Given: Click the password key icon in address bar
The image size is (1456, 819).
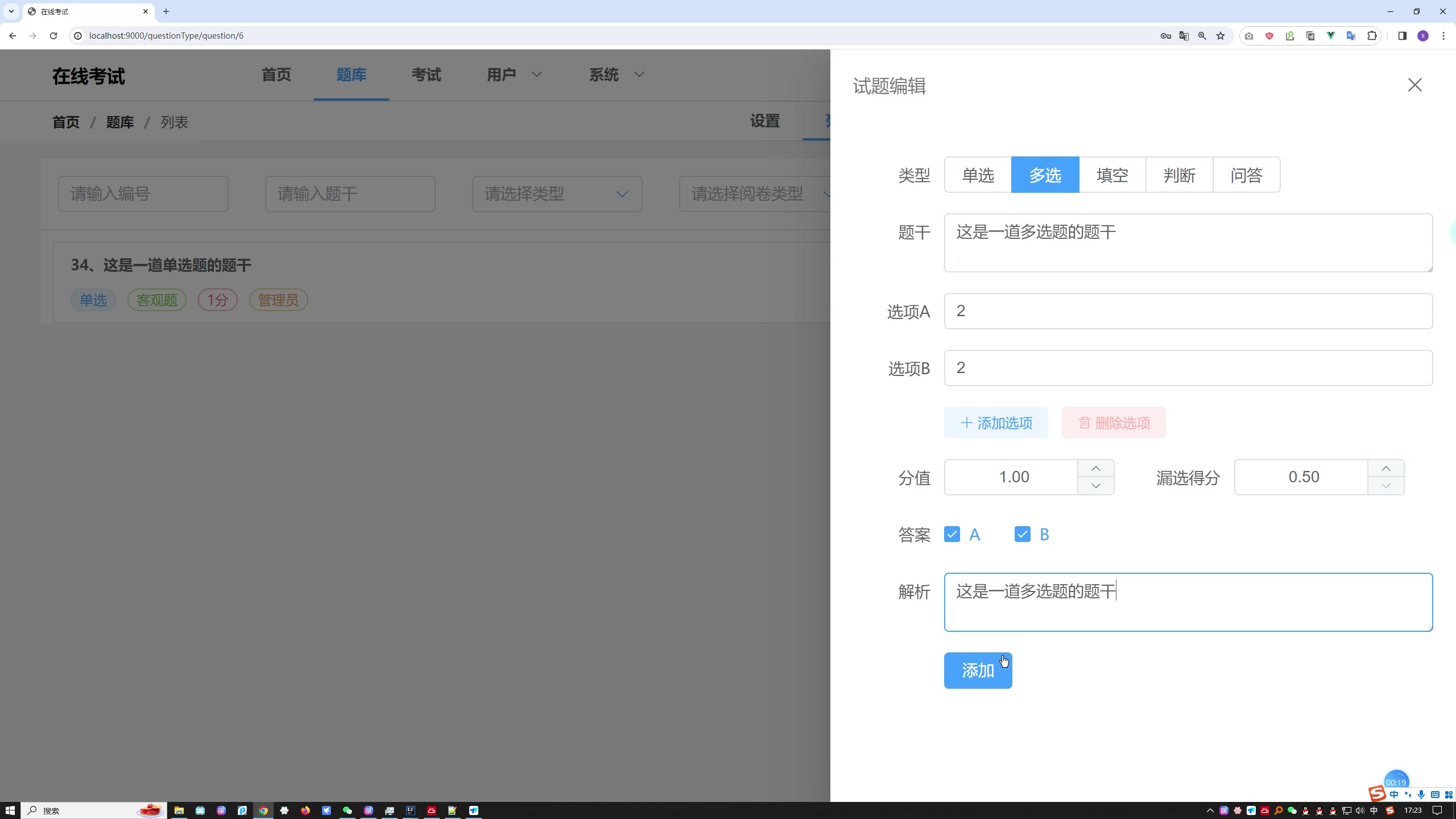Looking at the screenshot, I should 1166,36.
